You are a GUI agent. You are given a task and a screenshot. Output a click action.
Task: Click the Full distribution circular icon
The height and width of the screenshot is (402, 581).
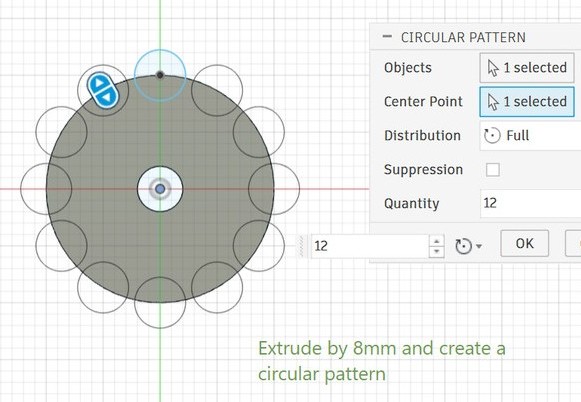click(492, 136)
